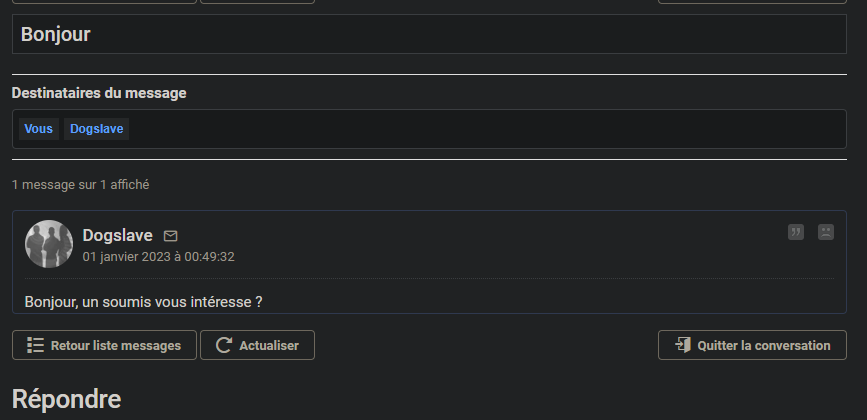Click the 1 message sur 1 affiché counter
The image size is (867, 420).
81,185
